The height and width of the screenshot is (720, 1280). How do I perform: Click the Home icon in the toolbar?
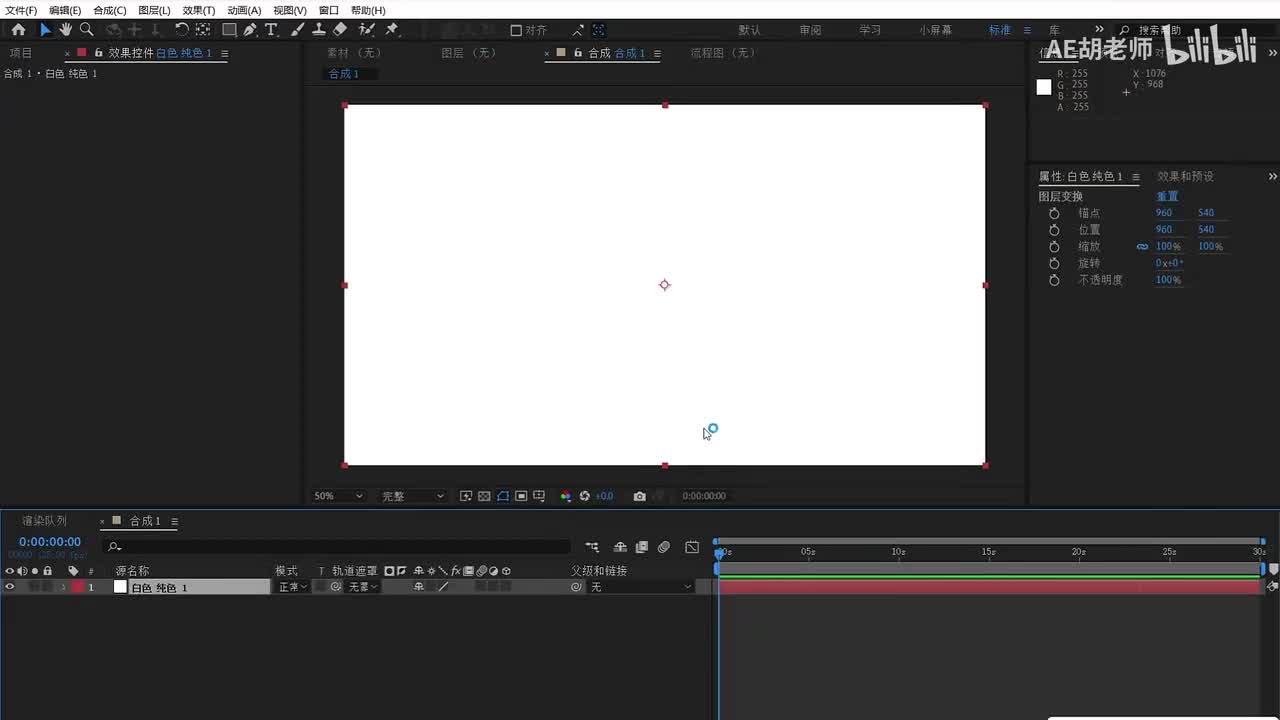pos(18,30)
